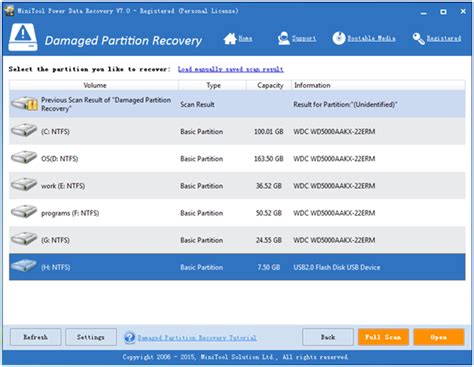Viewport: 474px width, 367px height.
Task: Sort by the Type column header
Action: [x=213, y=85]
